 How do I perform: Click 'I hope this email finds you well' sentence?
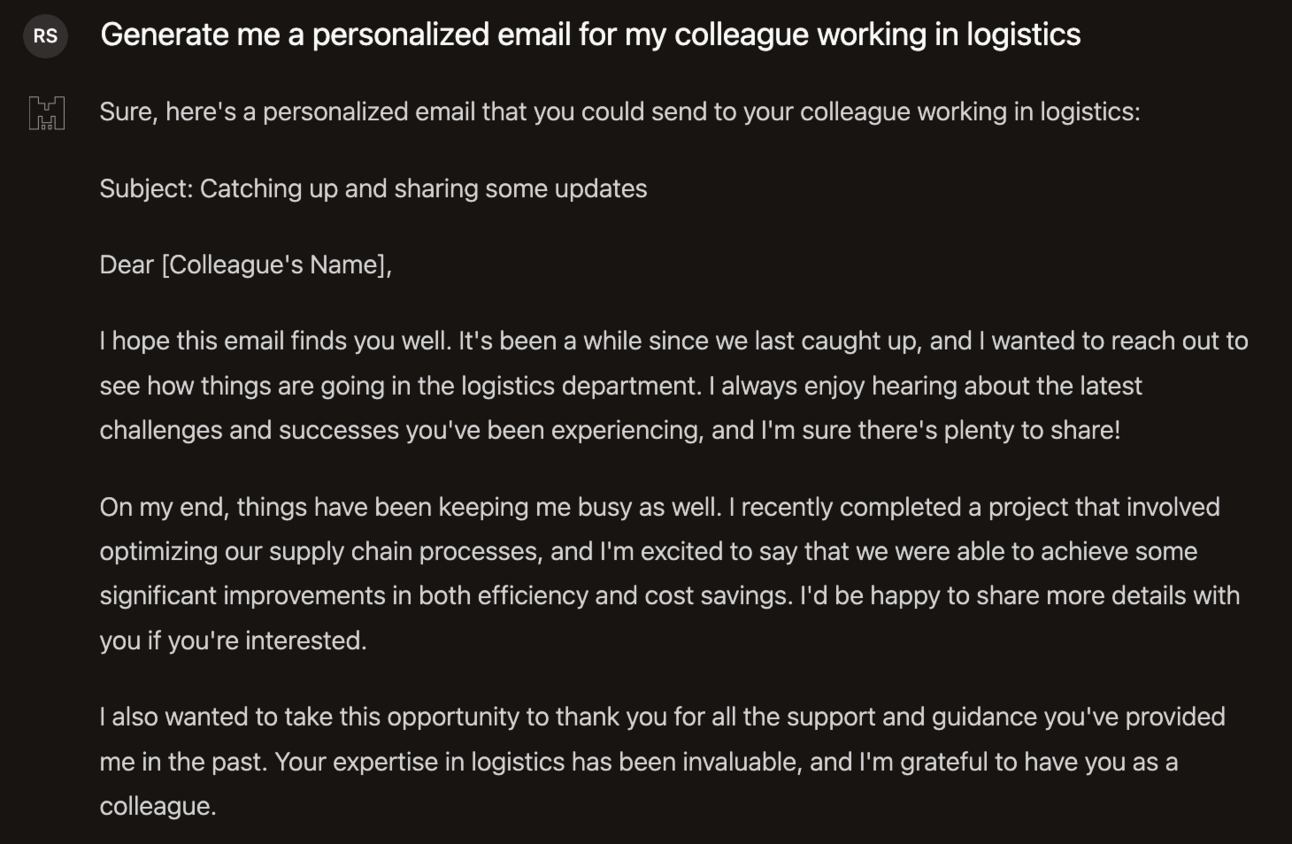(275, 341)
